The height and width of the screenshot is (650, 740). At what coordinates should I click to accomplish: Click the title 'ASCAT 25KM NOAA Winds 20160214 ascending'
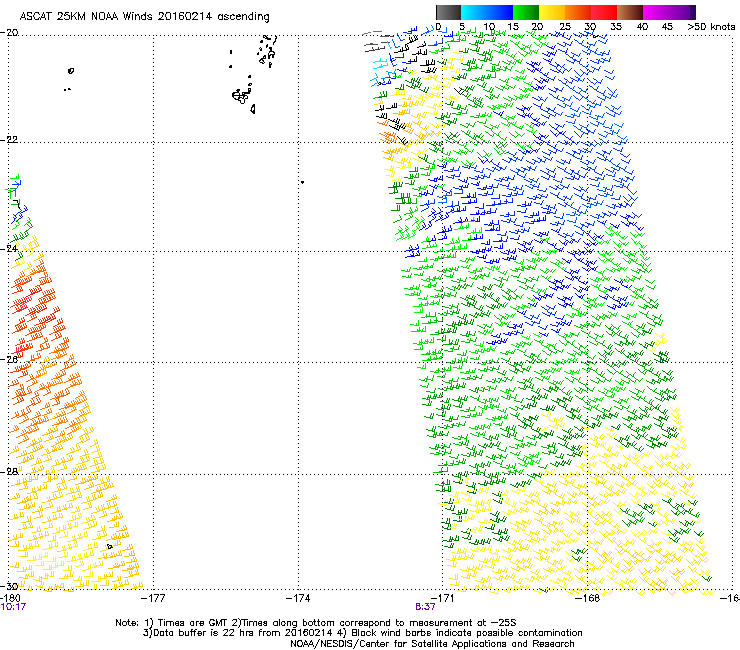(x=144, y=17)
